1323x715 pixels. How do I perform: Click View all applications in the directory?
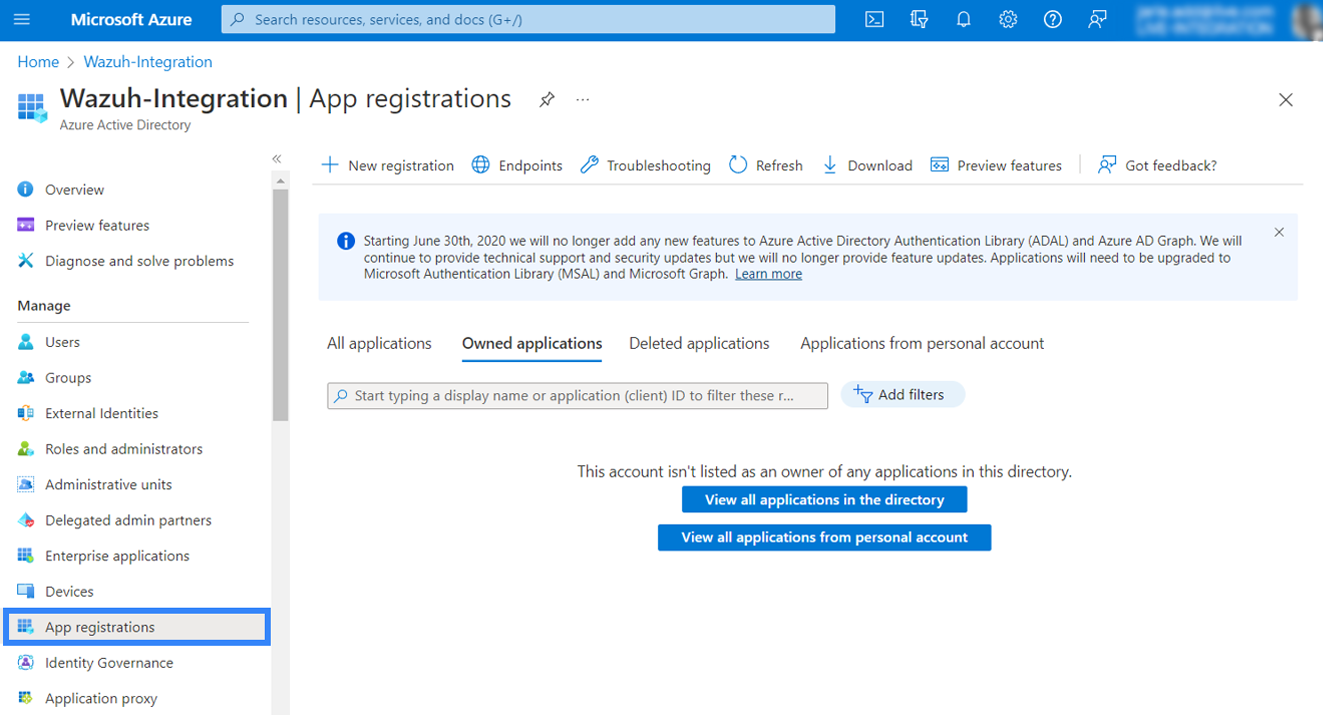(x=824, y=500)
